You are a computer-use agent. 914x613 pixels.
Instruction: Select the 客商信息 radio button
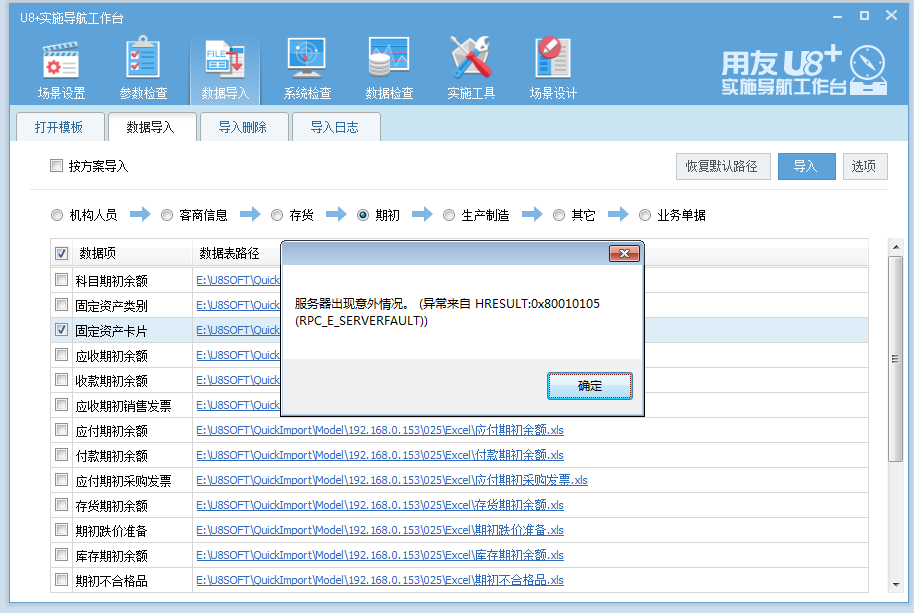pos(167,216)
